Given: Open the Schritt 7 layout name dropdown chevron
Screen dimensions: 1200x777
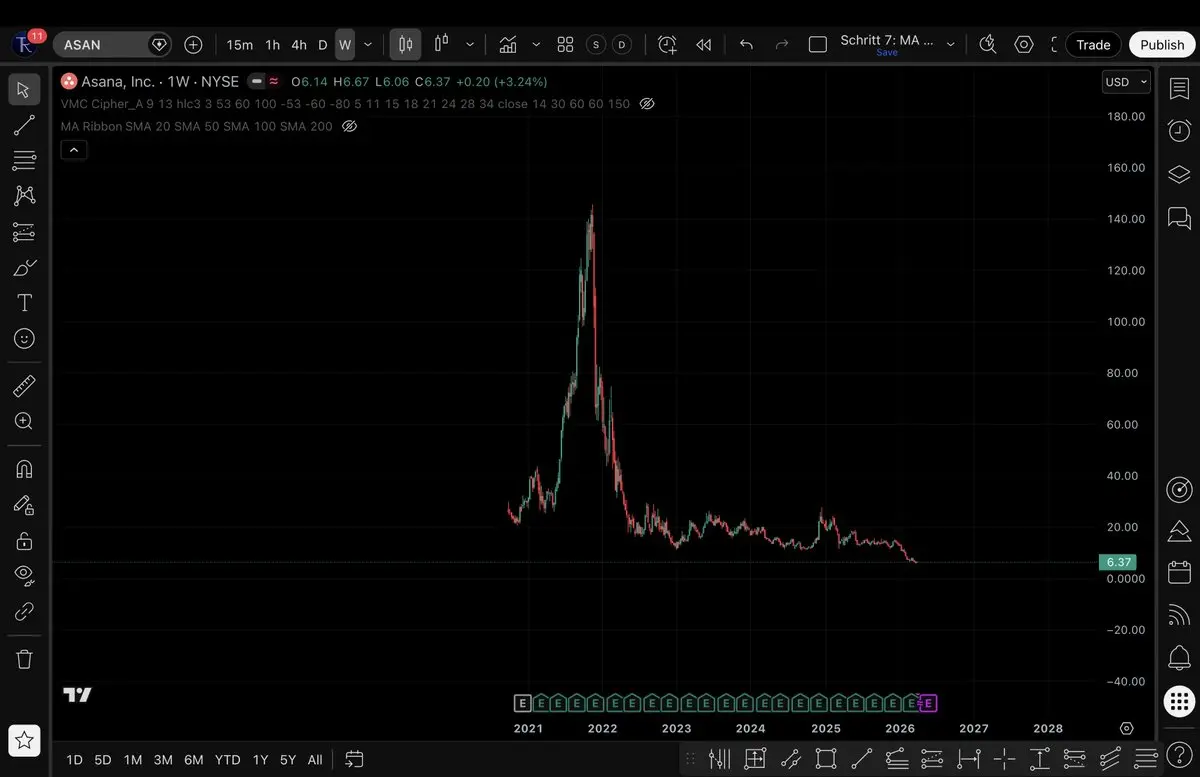Looking at the screenshot, I should click(x=950, y=45).
